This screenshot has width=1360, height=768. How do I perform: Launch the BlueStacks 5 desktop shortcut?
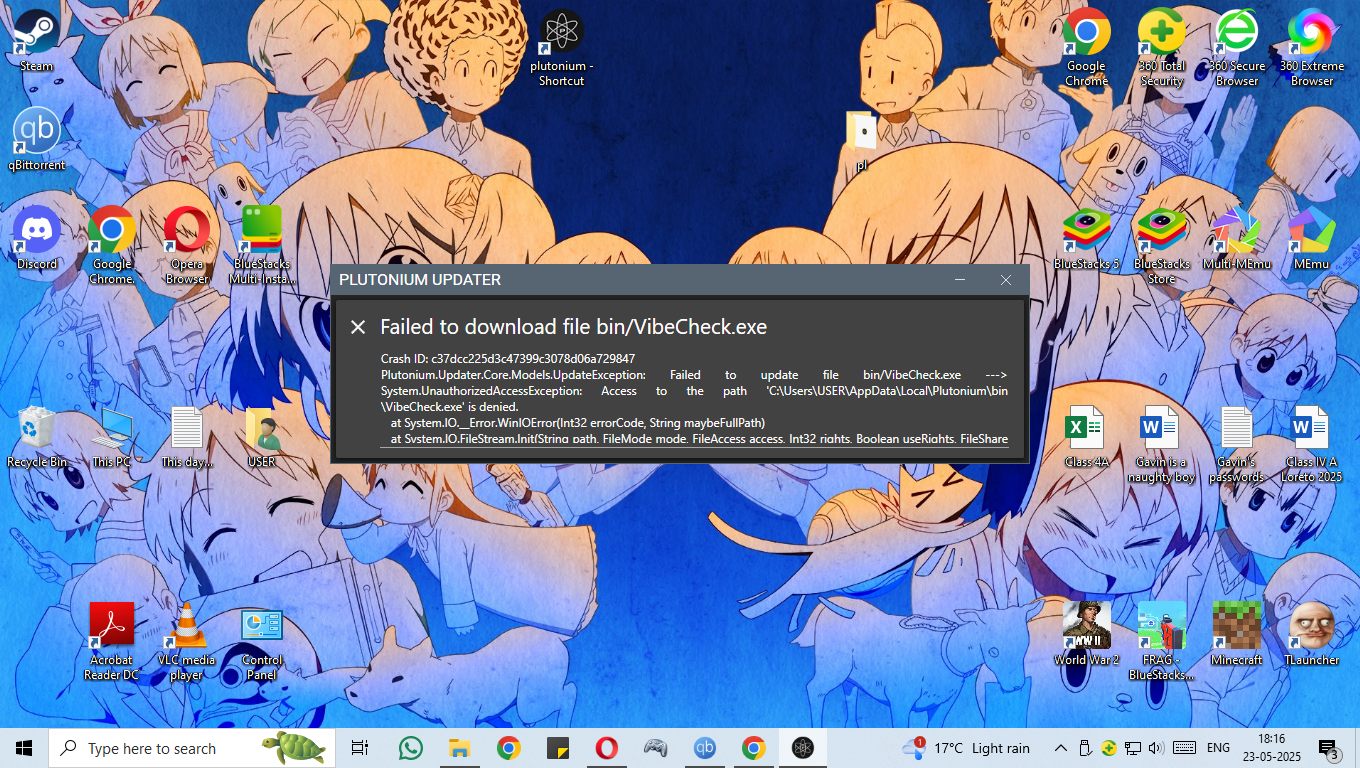[x=1086, y=239]
